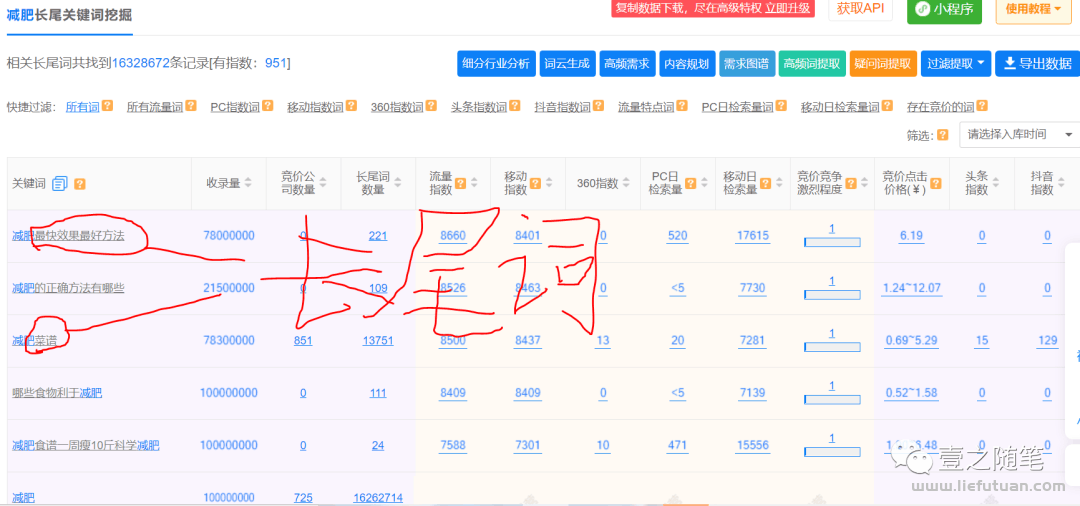Click the 获取API button

pos(860,9)
